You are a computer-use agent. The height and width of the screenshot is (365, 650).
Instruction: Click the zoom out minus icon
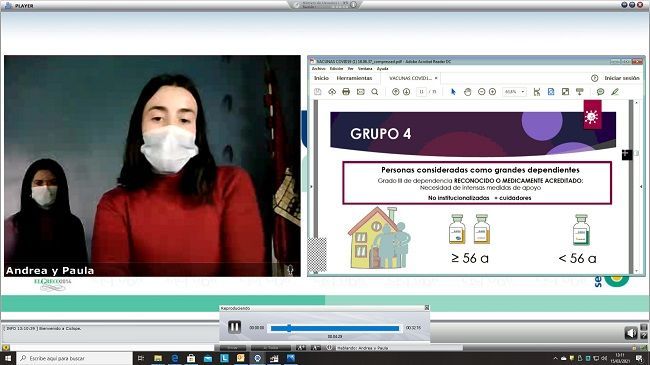coord(481,92)
